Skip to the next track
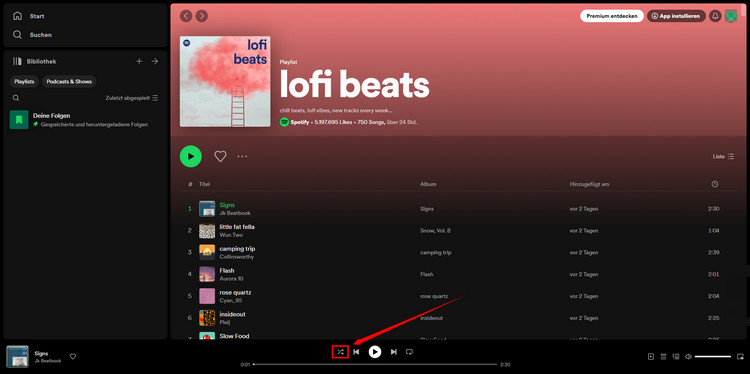The width and height of the screenshot is (750, 374). (393, 352)
